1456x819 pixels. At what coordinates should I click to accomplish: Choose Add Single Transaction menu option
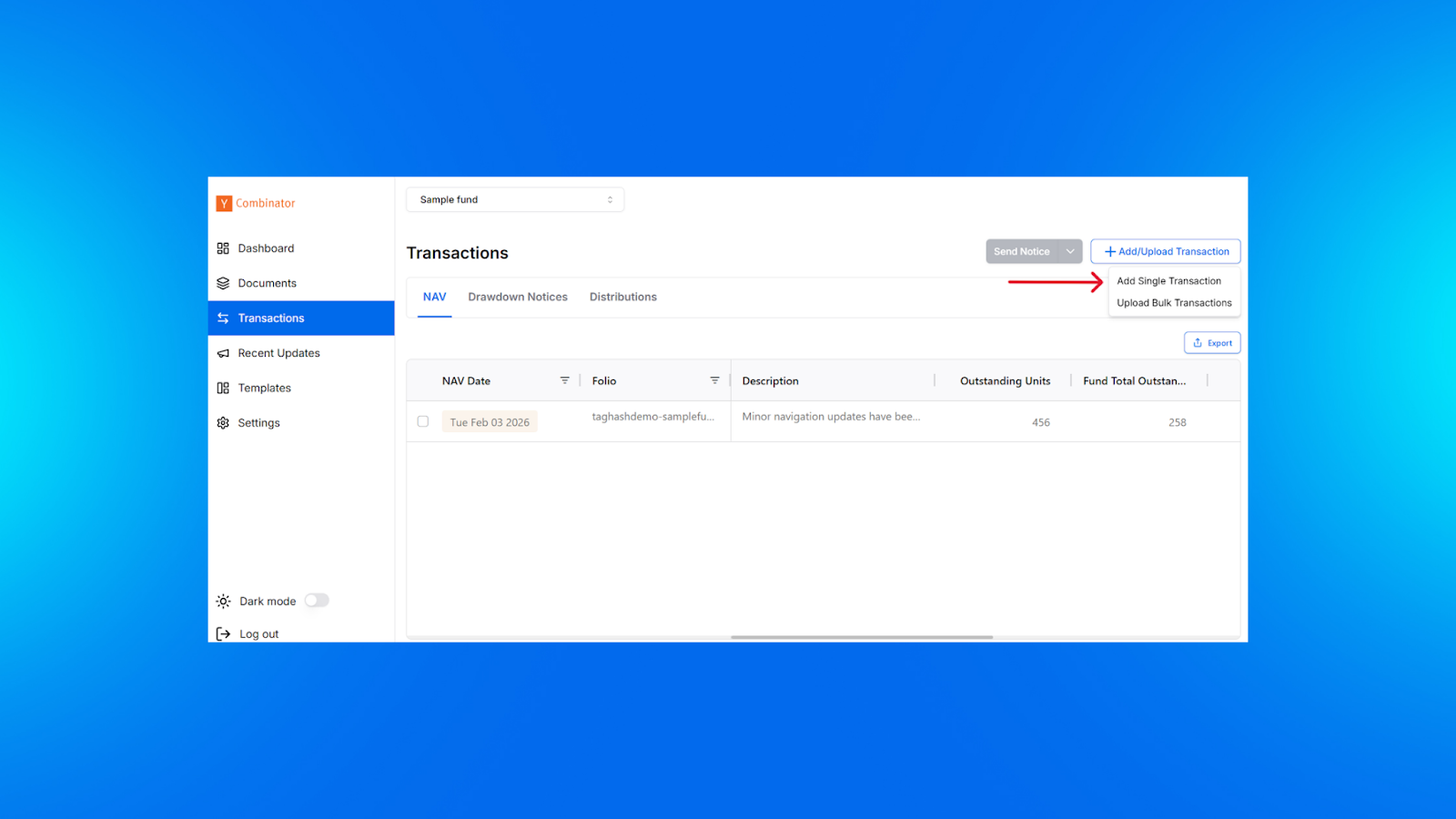pos(1169,281)
